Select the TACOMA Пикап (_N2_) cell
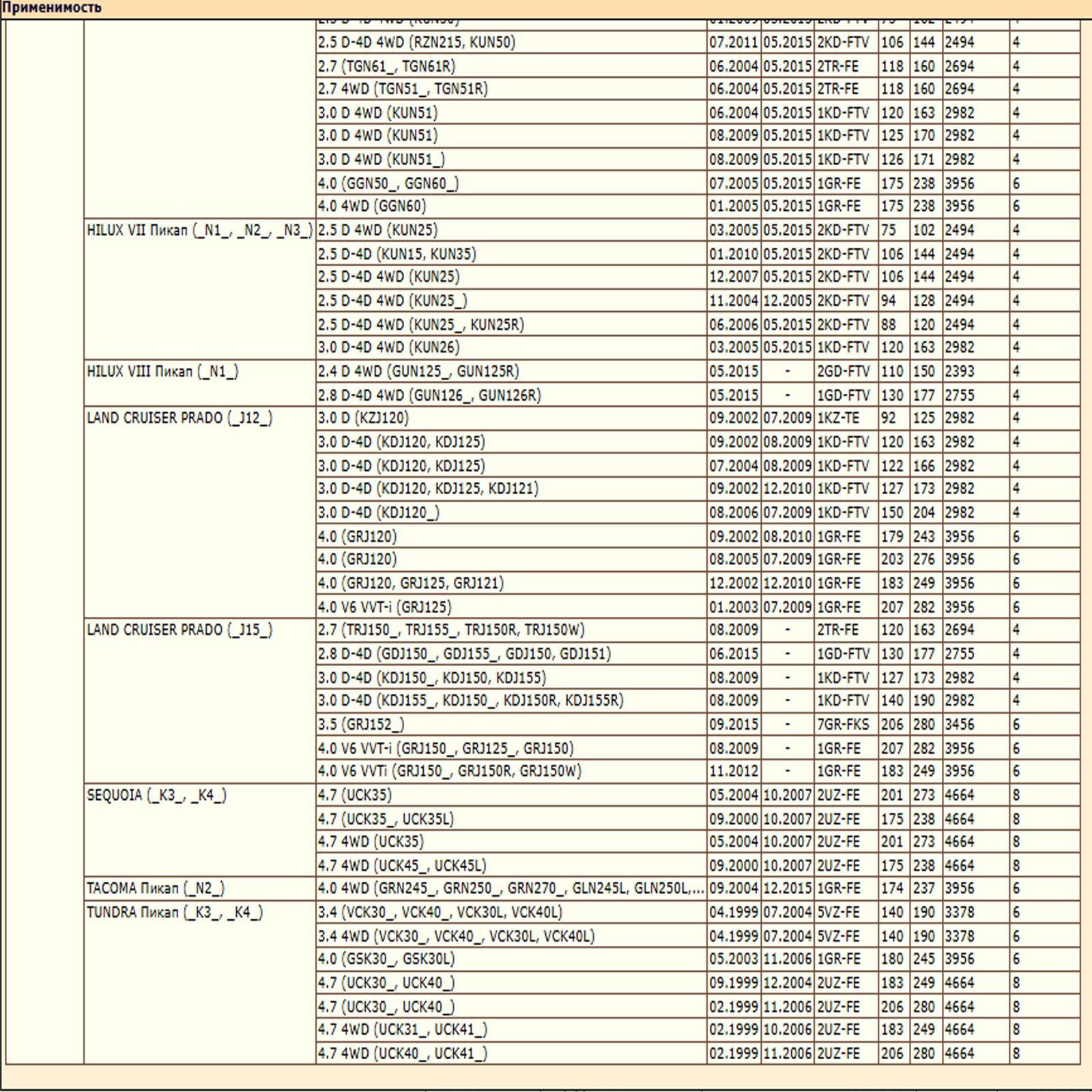Screen dimensions: 1092x1092 (156, 889)
